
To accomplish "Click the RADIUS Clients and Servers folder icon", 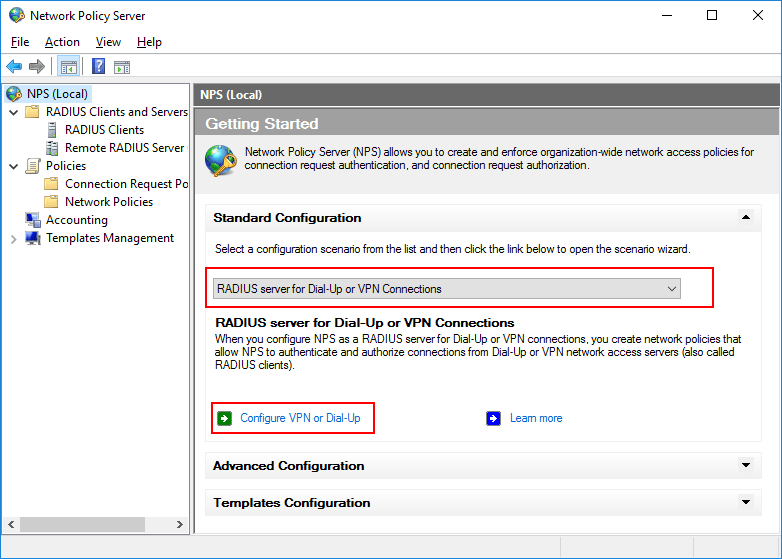I will click(x=32, y=112).
